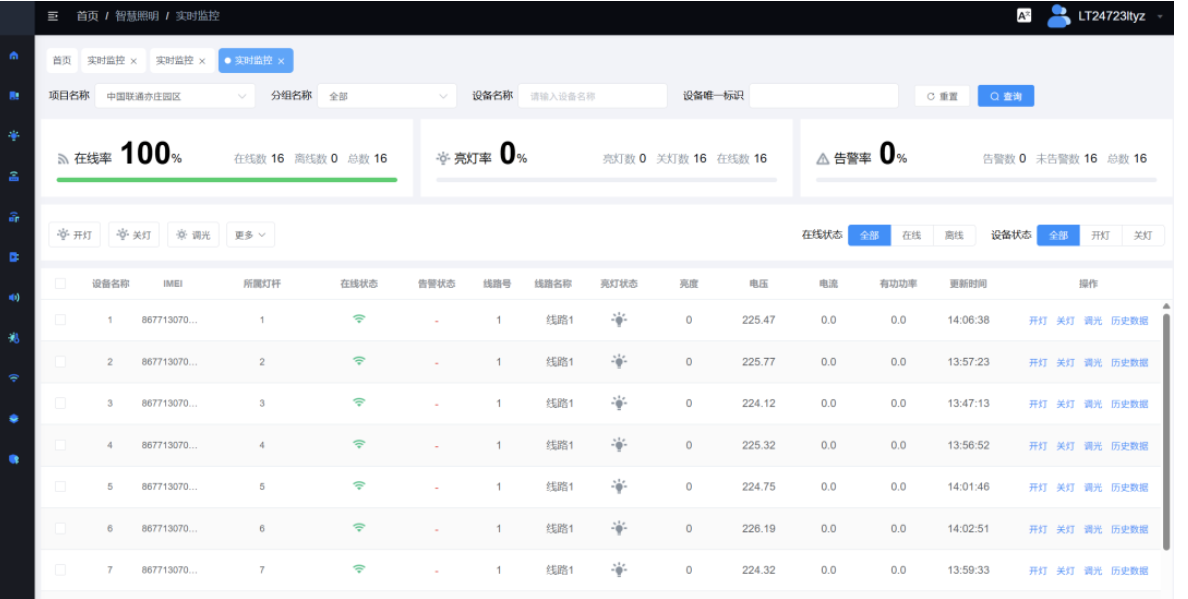Switch language with the translate icon
The height and width of the screenshot is (599, 1188).
coord(1023,16)
